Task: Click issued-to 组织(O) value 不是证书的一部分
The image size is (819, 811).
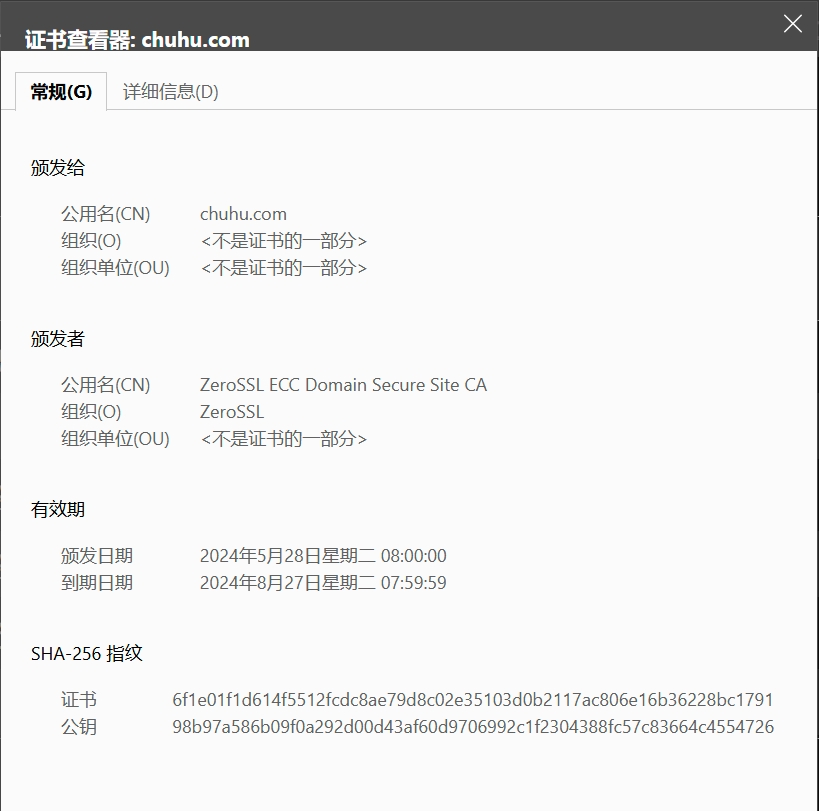Action: coord(284,241)
